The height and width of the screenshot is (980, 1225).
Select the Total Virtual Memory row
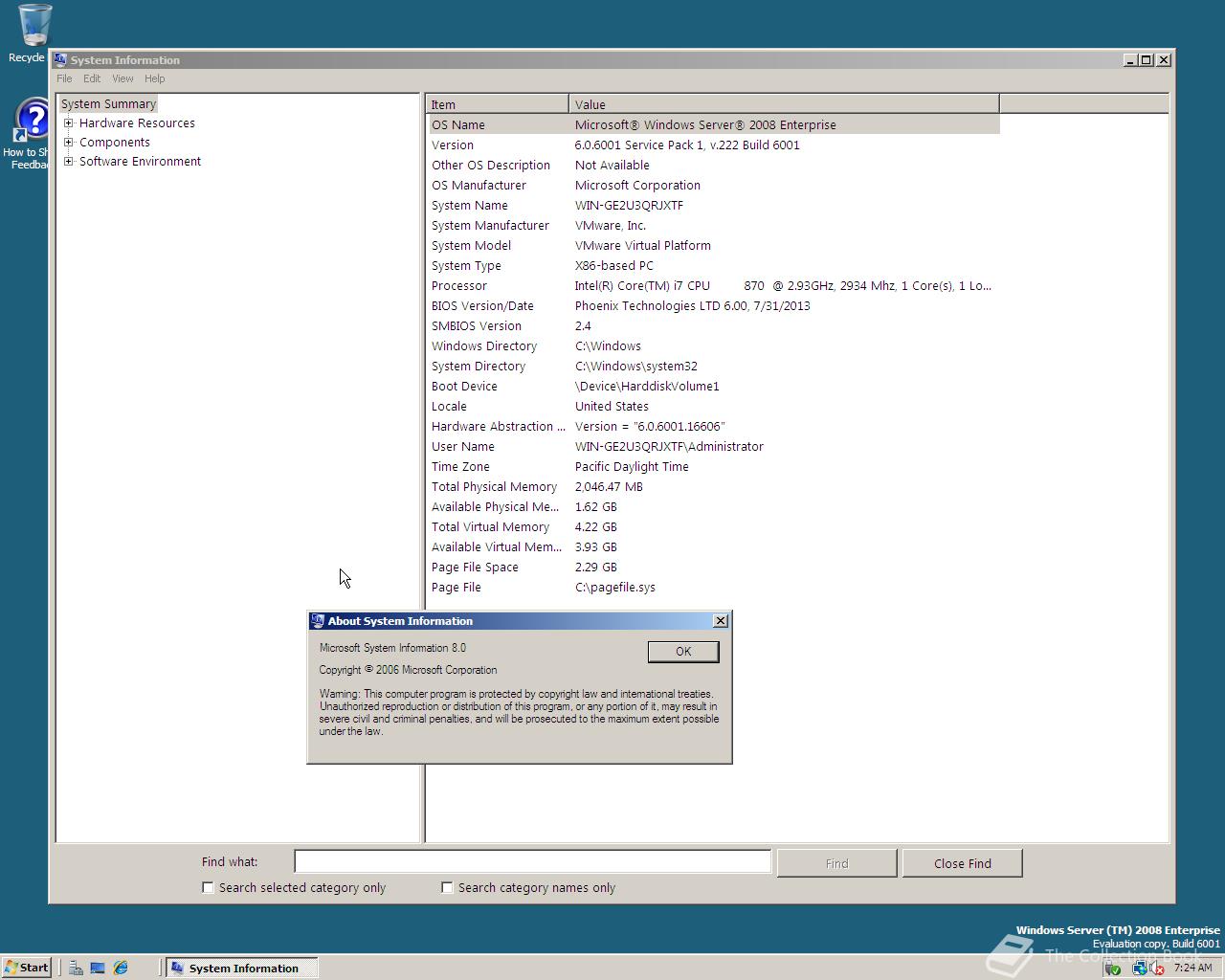(713, 526)
